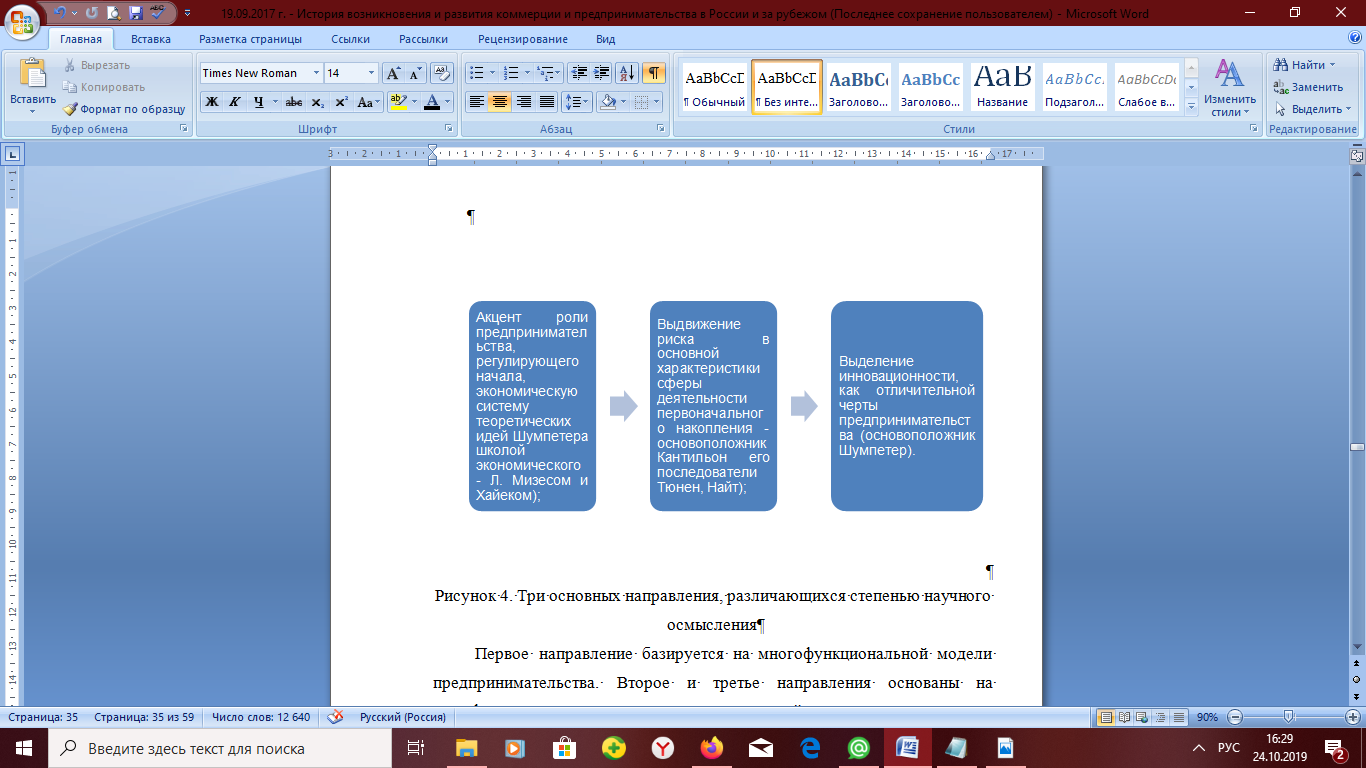Copy selection with Копировать
The width and height of the screenshot is (1366, 768).
click(104, 87)
